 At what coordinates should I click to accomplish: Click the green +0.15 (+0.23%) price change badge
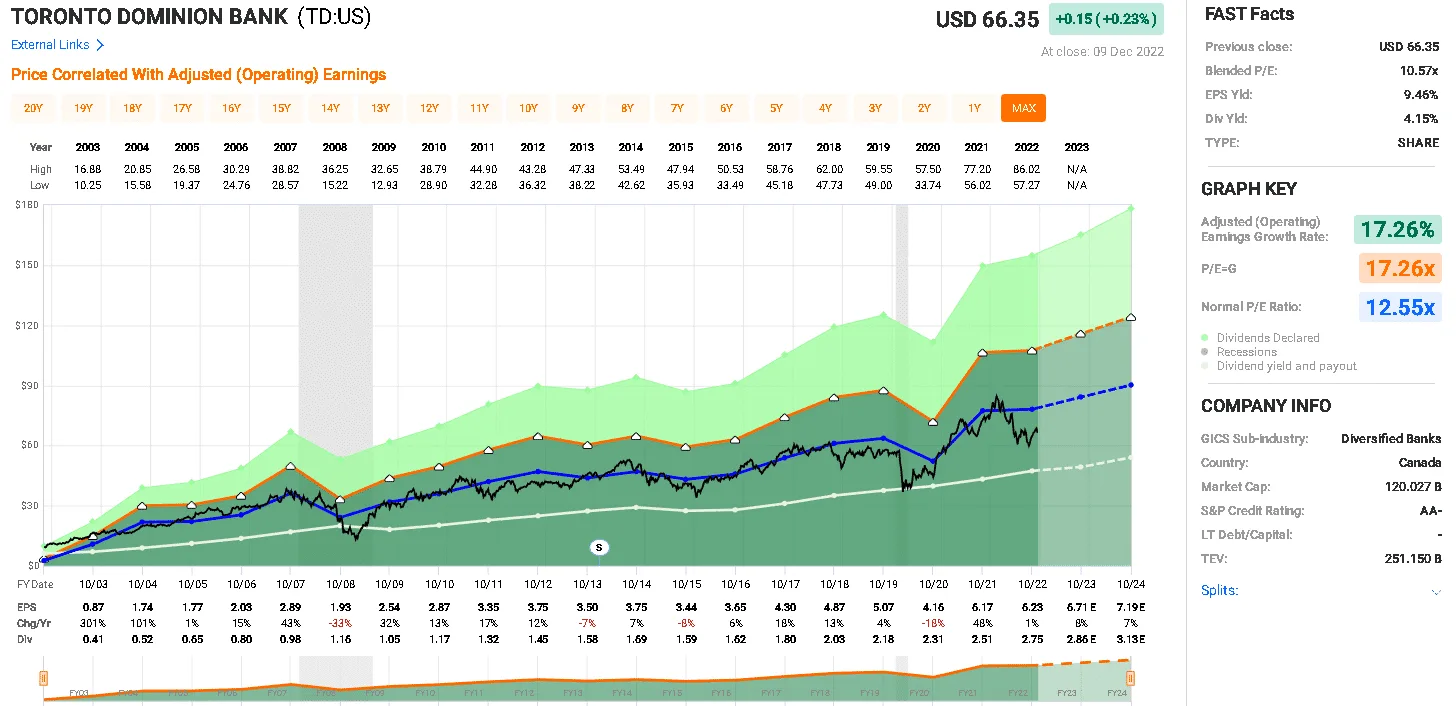click(x=1106, y=19)
